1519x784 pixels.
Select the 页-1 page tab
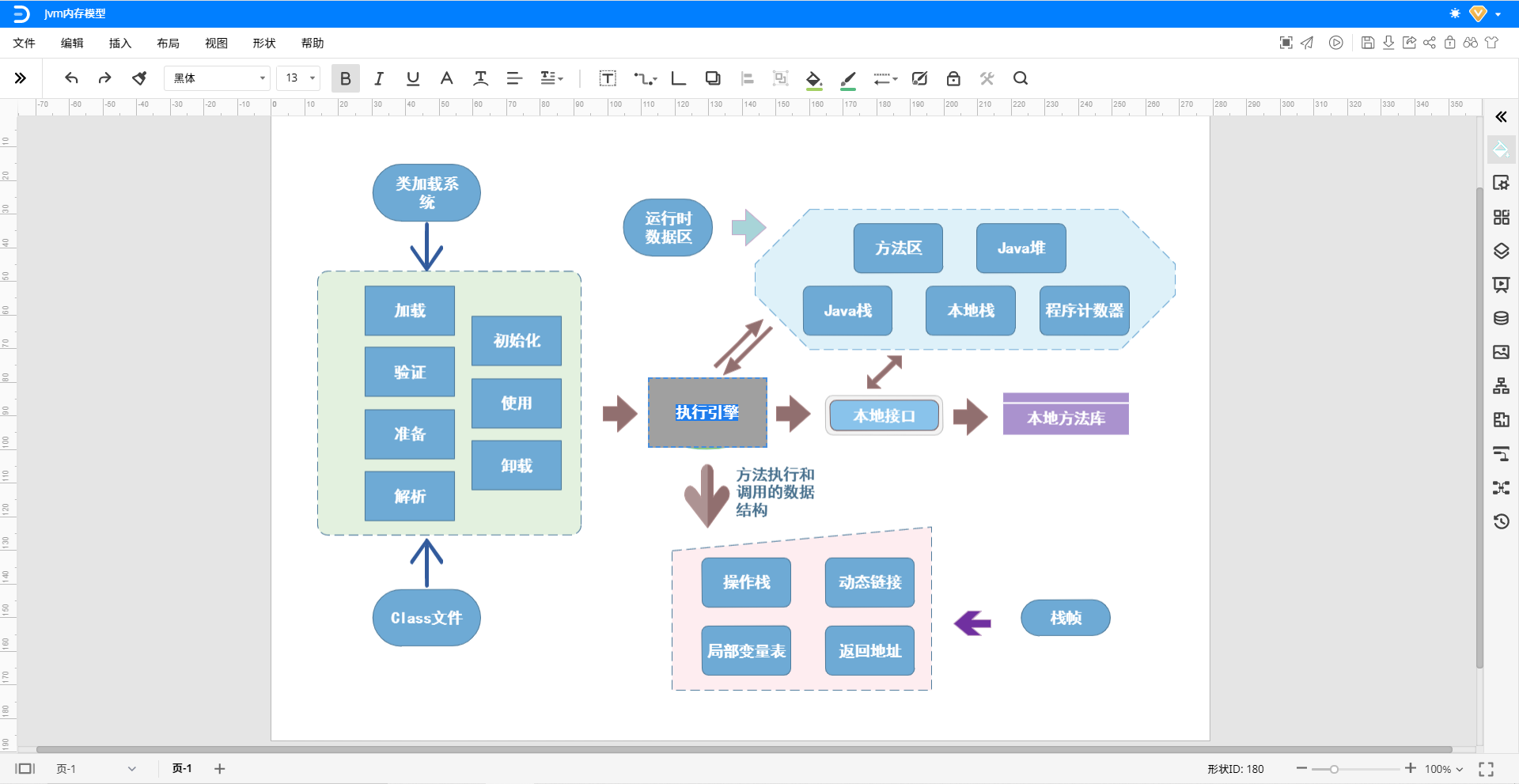[182, 769]
